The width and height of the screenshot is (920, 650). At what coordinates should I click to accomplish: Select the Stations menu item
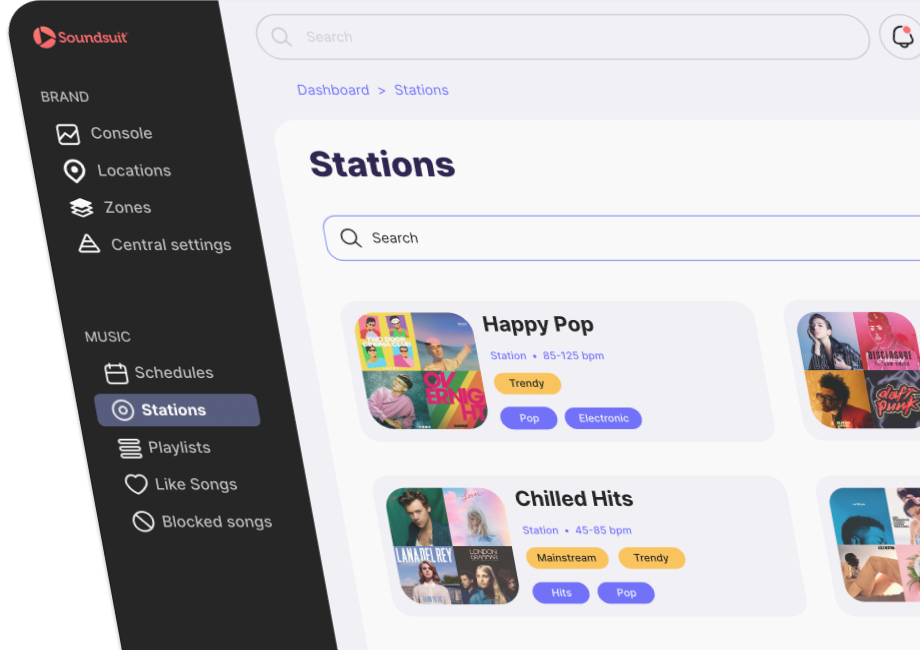pyautogui.click(x=177, y=410)
